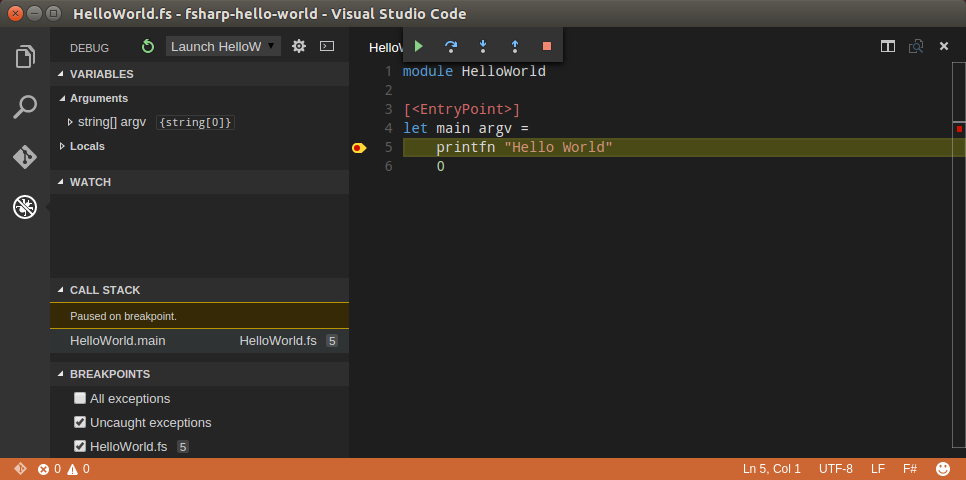Change LF end of line sequence
This screenshot has width=966, height=480.
[878, 469]
